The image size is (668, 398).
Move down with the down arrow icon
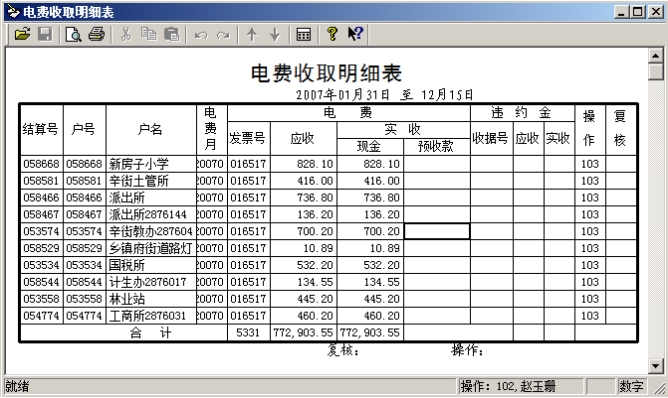tap(275, 34)
